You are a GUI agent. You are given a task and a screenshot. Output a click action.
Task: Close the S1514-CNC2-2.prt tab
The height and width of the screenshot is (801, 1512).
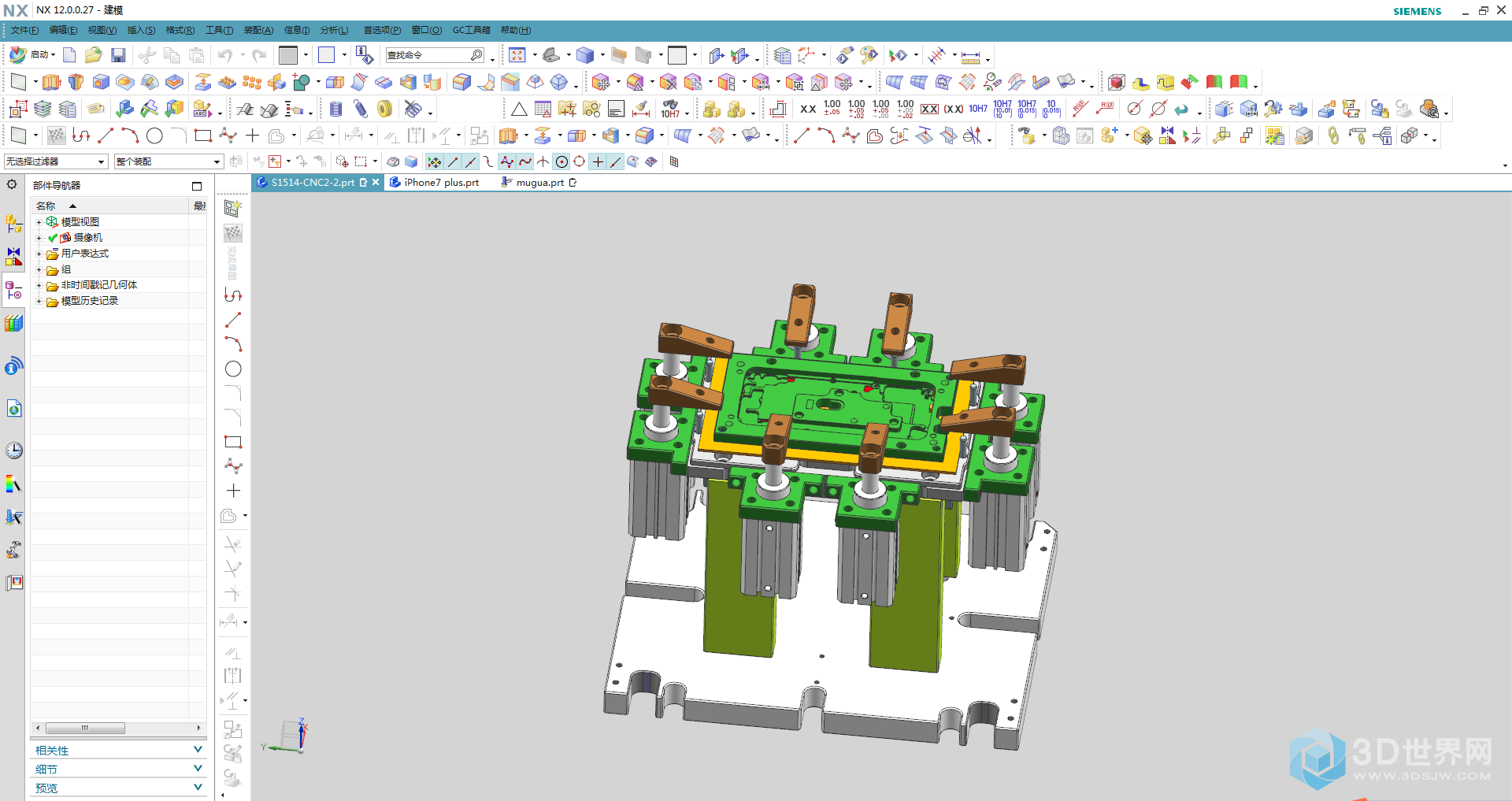click(x=376, y=183)
